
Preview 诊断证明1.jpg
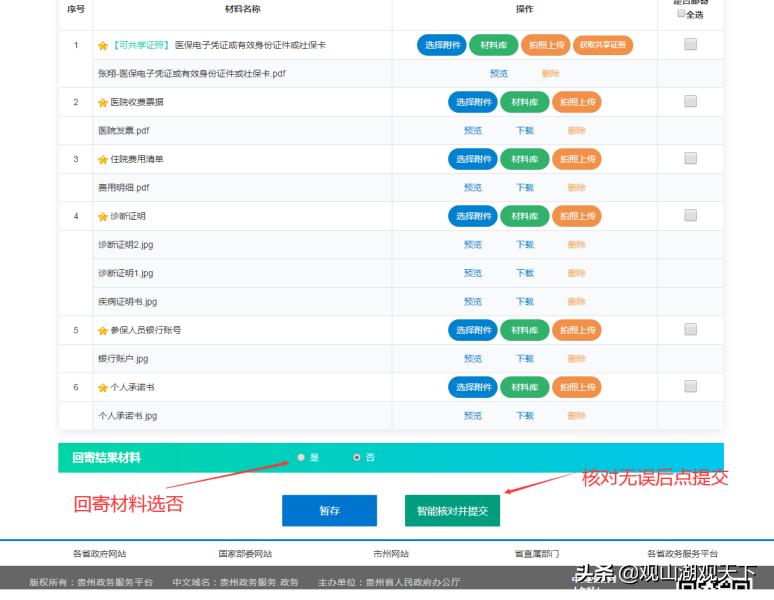pos(473,273)
